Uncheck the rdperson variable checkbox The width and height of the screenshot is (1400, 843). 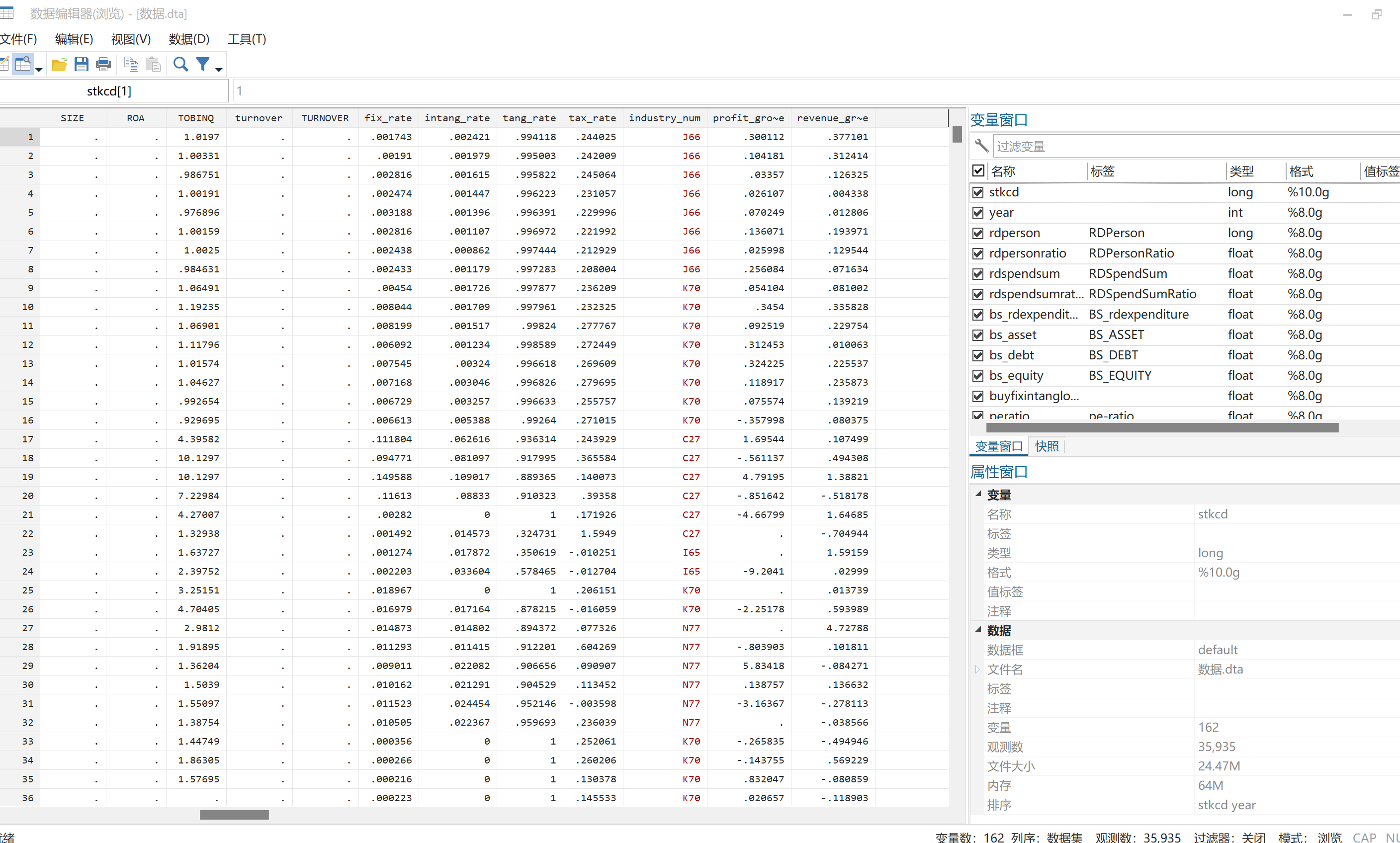tap(978, 233)
